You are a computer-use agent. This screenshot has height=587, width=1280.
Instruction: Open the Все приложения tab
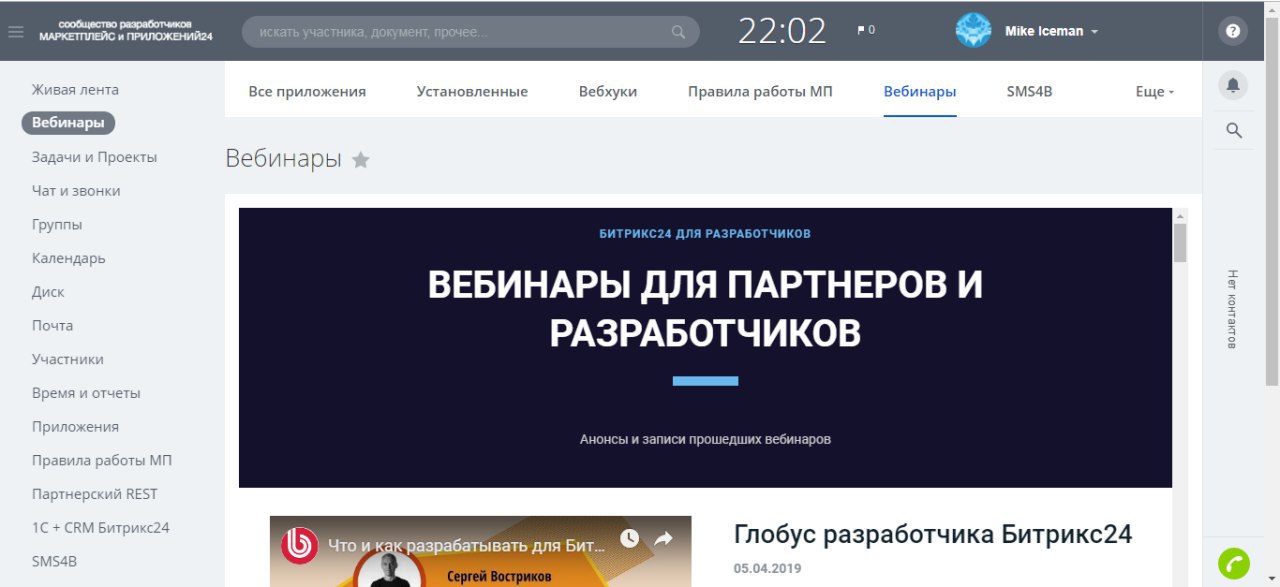[x=307, y=91]
